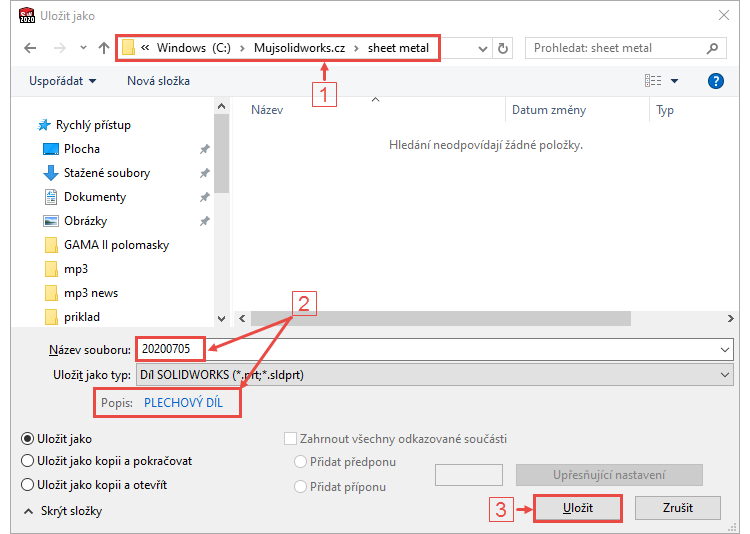This screenshot has height=534, width=750.
Task: Open the view options dropdown arrow
Action: (674, 81)
